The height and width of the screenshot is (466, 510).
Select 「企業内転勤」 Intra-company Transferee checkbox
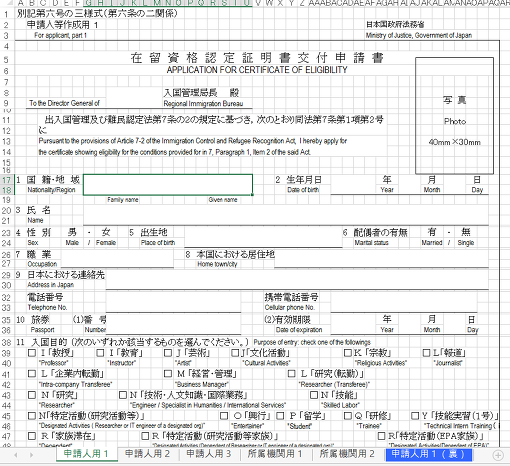click(x=32, y=374)
